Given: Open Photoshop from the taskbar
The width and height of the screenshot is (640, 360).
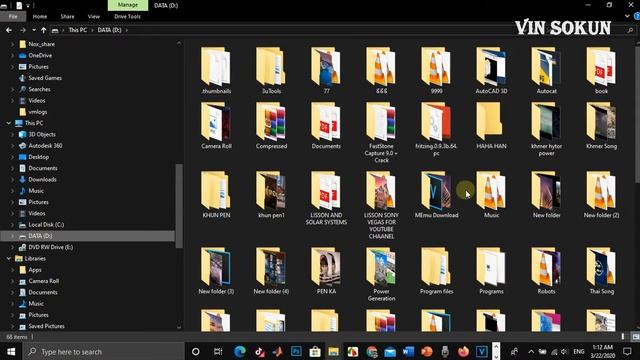Looking at the screenshot, I should pos(296,351).
